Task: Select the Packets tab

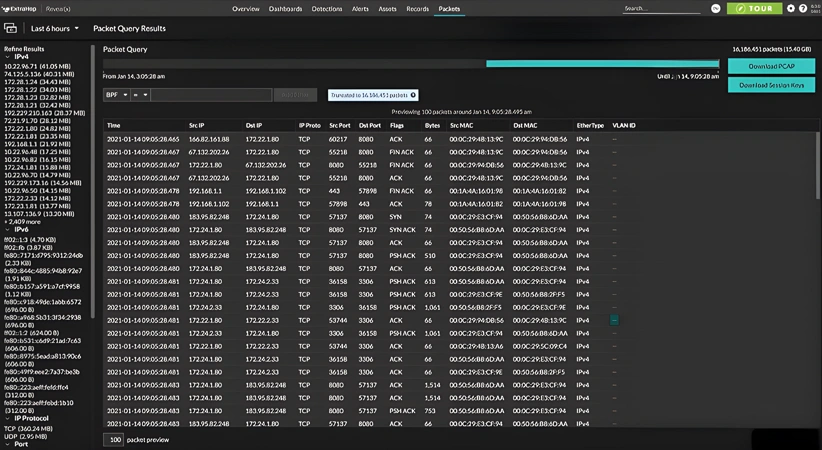Action: click(449, 9)
